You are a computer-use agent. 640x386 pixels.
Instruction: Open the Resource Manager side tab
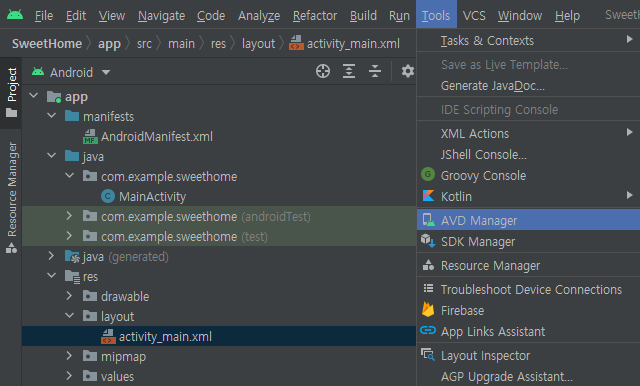click(11, 197)
